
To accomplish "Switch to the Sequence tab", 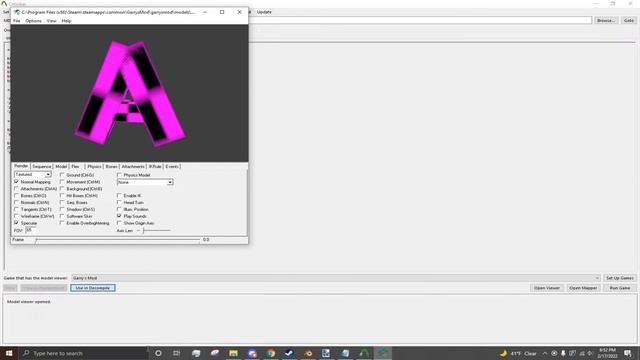I will coord(42,167).
